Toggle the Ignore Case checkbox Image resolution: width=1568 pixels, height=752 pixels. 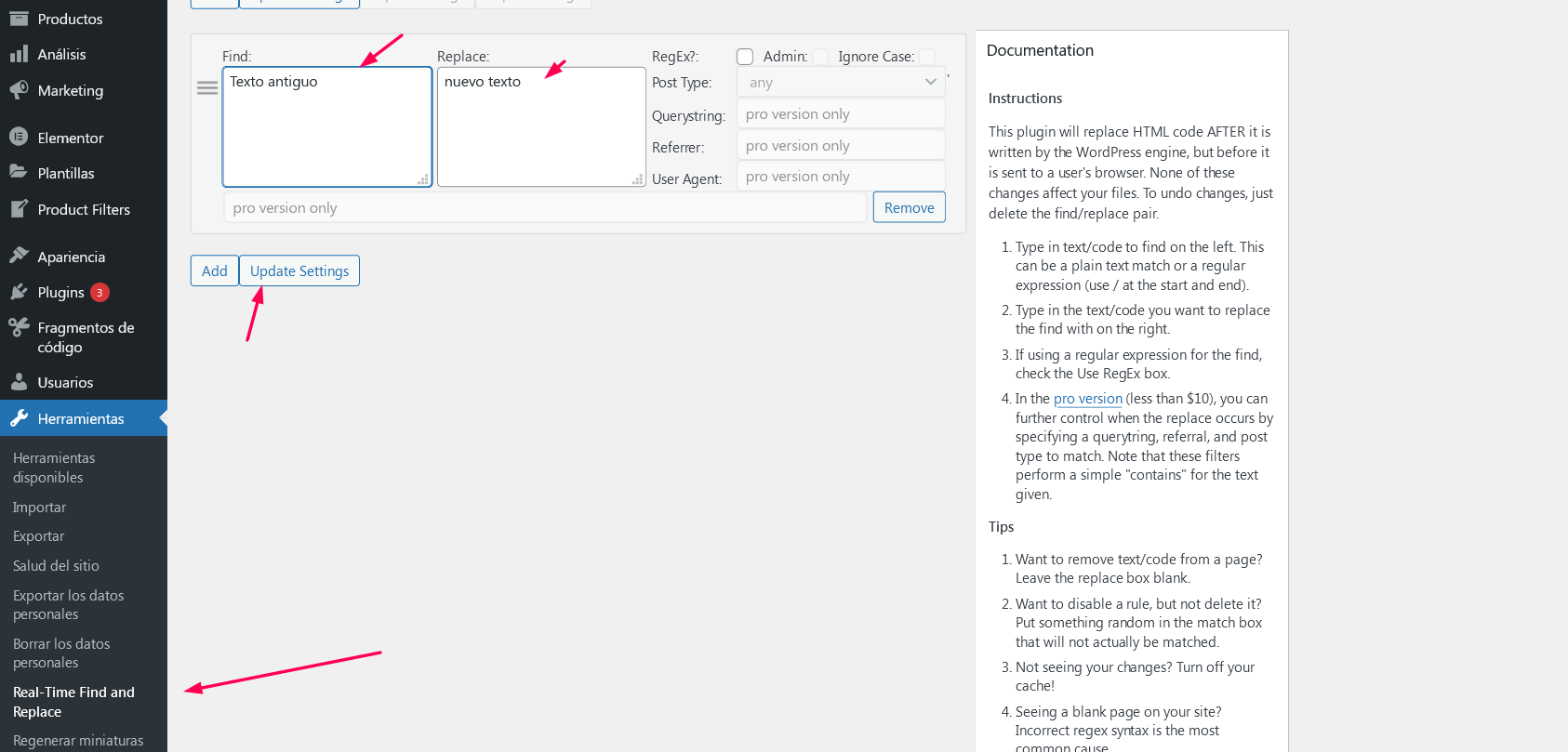click(927, 57)
